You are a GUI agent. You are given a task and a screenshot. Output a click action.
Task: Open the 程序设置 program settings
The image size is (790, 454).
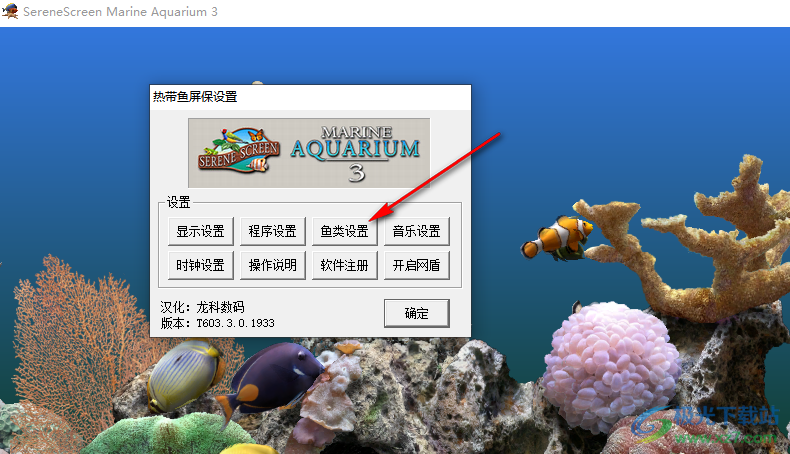pos(273,231)
